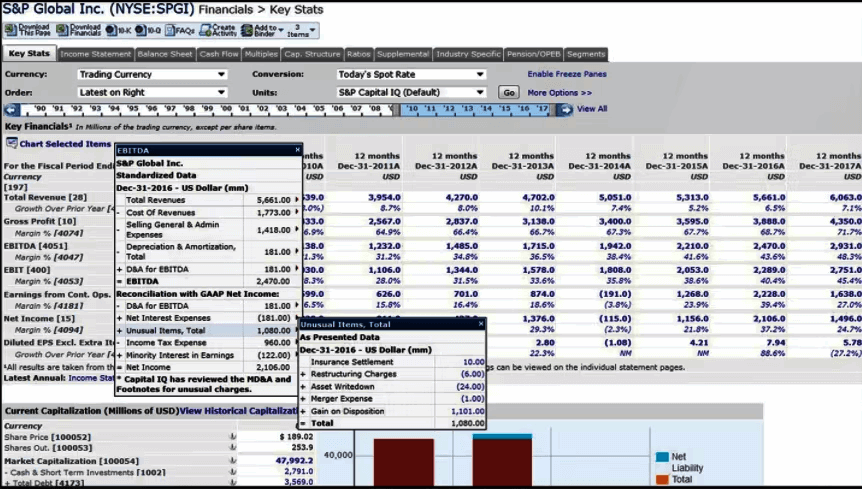The image size is (862, 489).
Task: Click the Chart Selected Items link
Action: pyautogui.click(x=65, y=143)
